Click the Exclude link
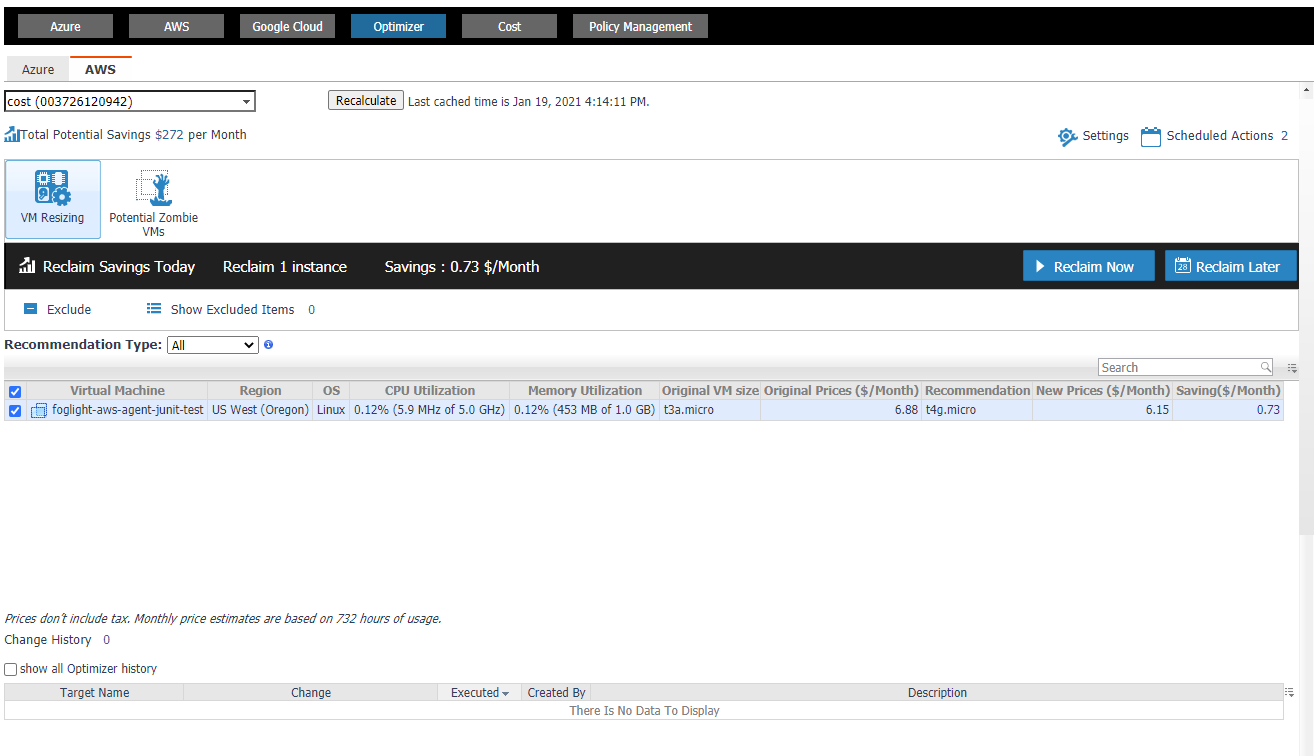This screenshot has height=756, width=1316. pyautogui.click(x=69, y=309)
